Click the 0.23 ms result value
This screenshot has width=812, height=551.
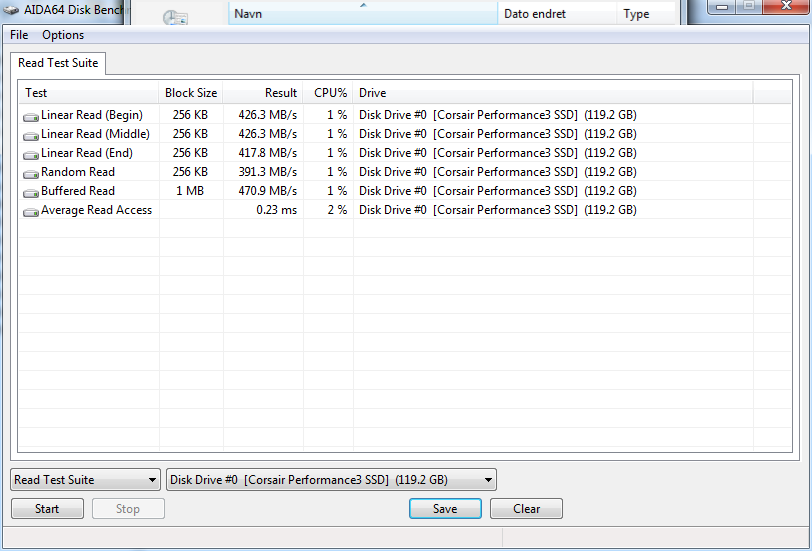[277, 210]
